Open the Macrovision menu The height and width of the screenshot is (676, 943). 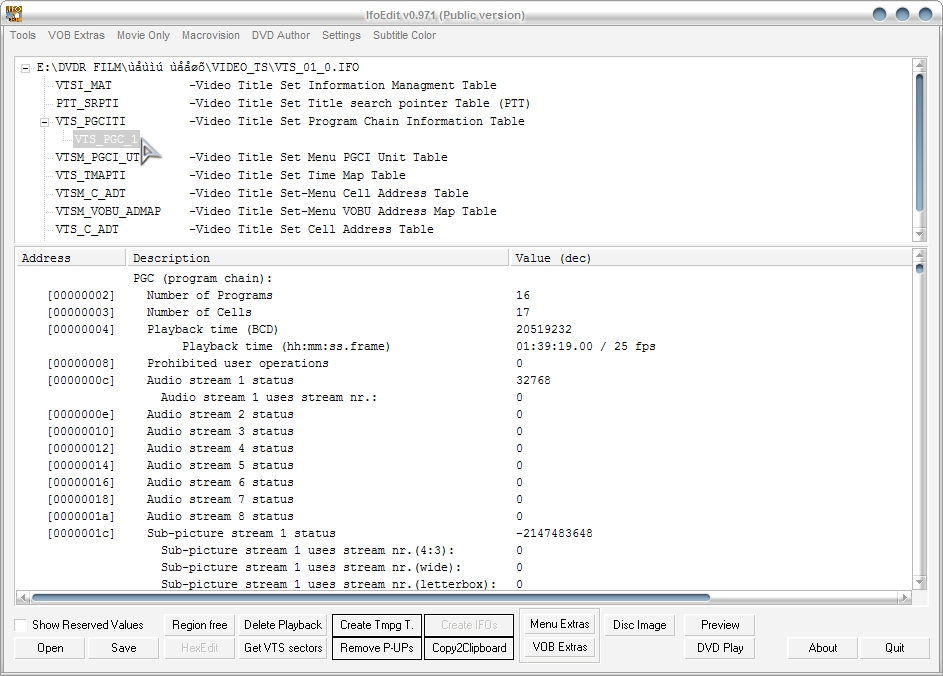pyautogui.click(x=210, y=35)
